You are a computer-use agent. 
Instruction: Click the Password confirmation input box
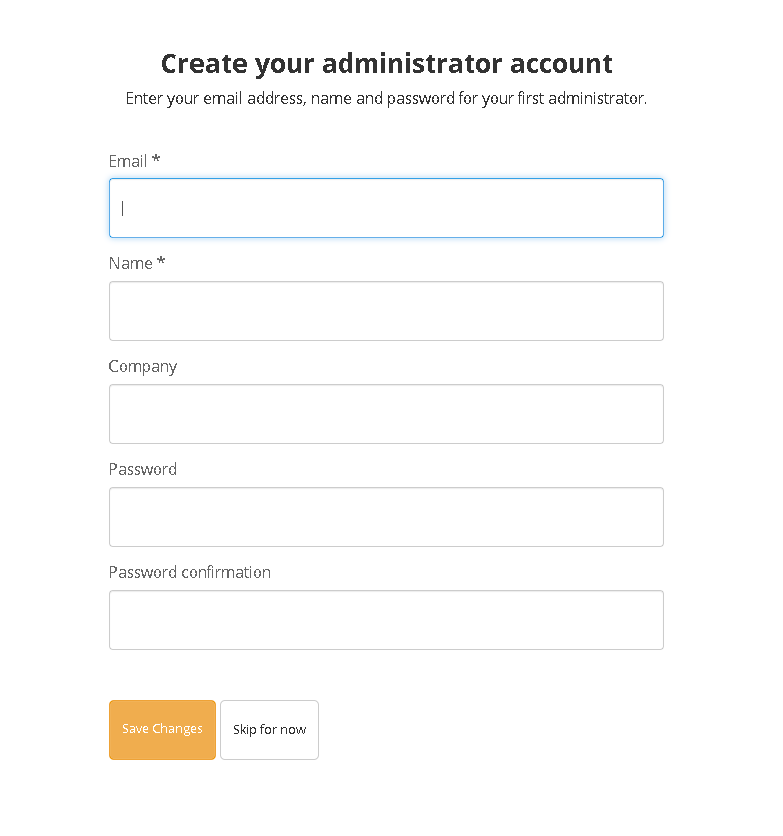[x=386, y=620]
